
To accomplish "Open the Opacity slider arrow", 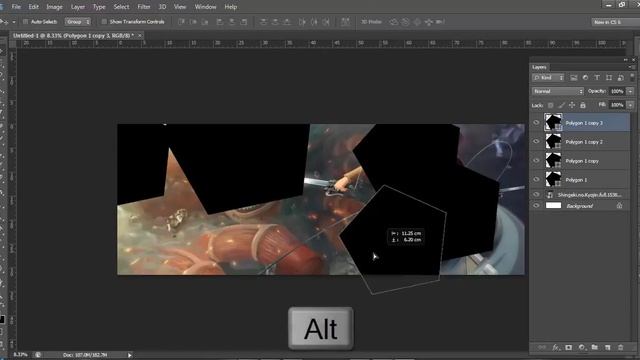I will point(630,91).
